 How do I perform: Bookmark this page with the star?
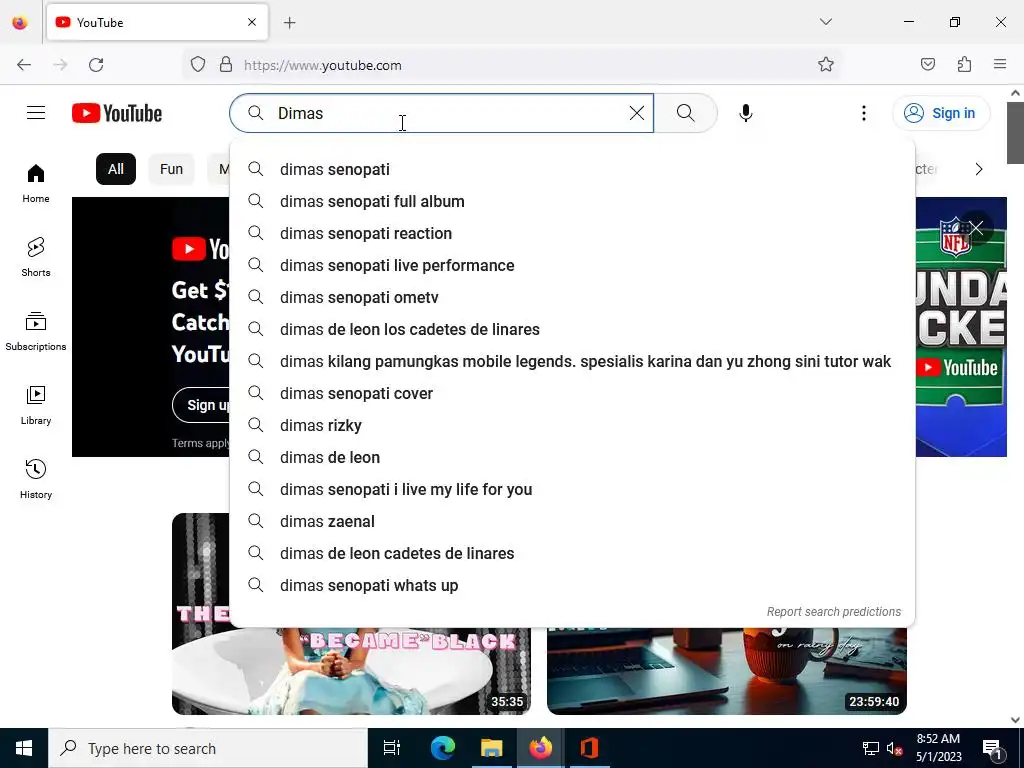tap(825, 65)
